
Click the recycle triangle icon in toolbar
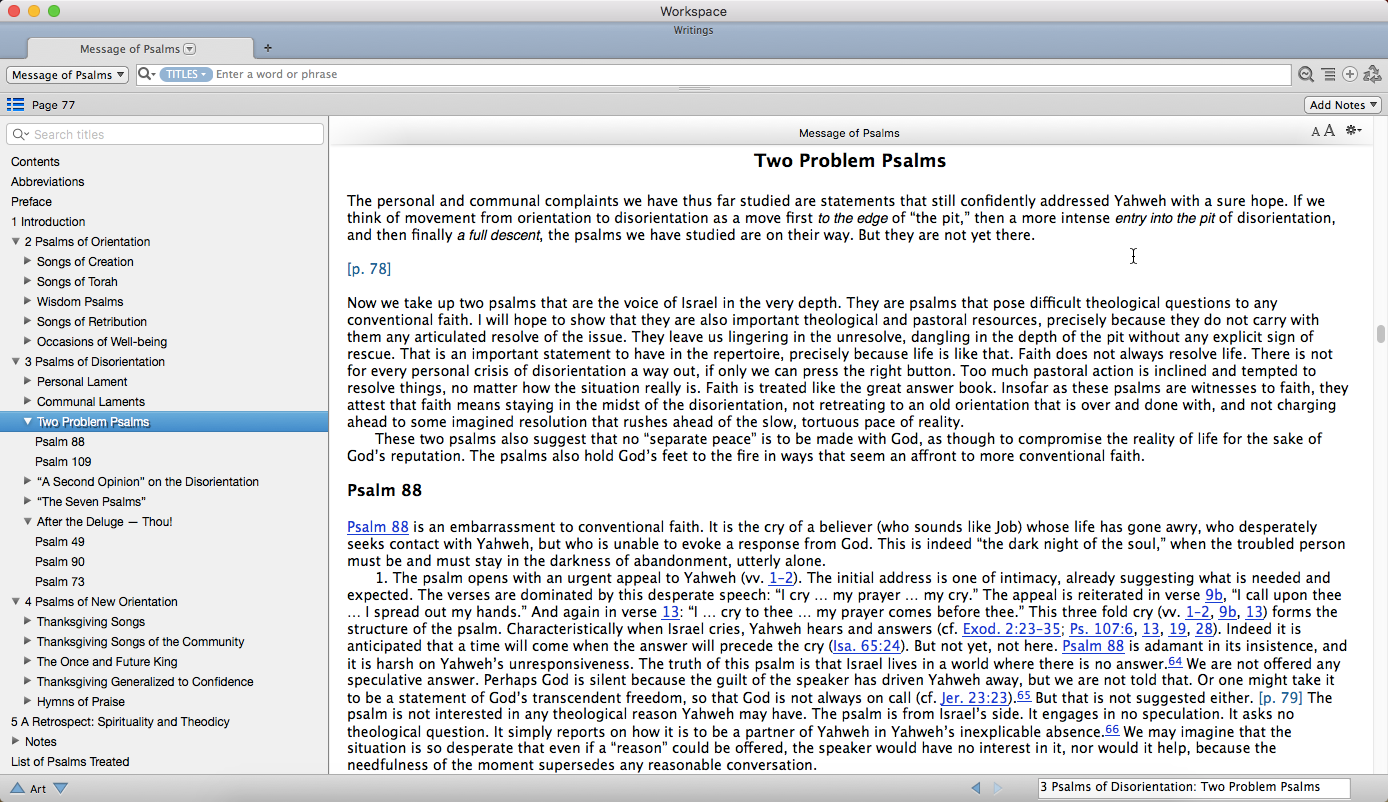(1372, 74)
